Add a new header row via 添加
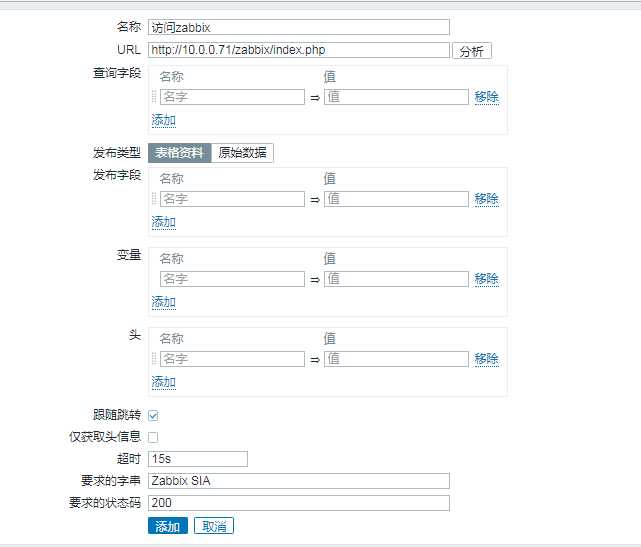 (163, 382)
